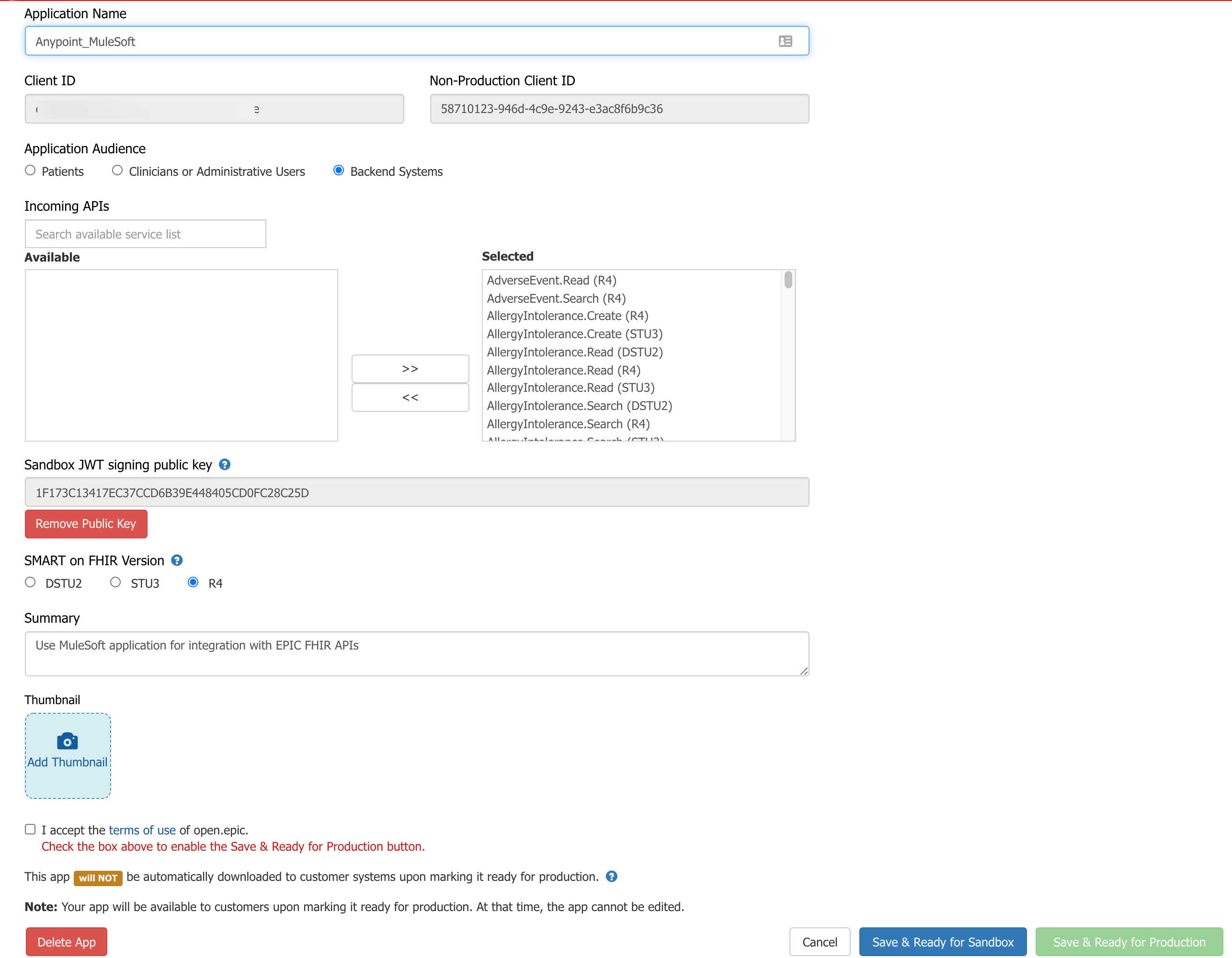This screenshot has width=1232, height=958.
Task: Choose Clinicians or Administrative Users option
Action: click(117, 171)
